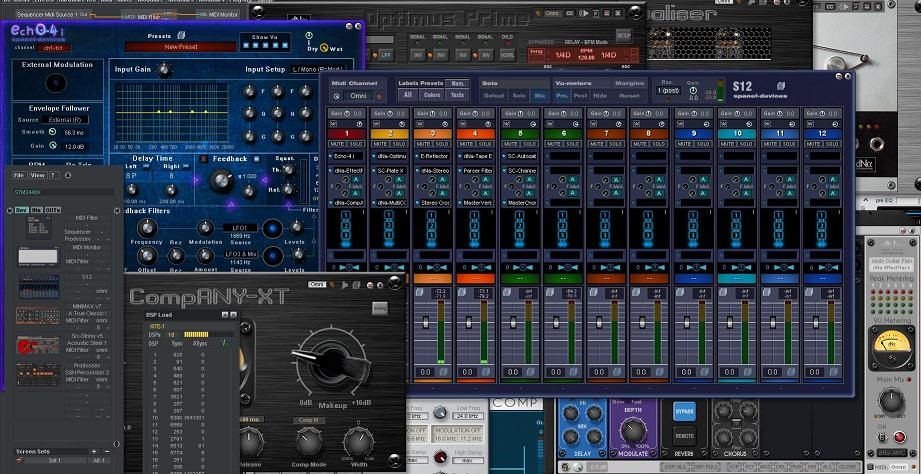Open the SC-Autopat insert slot on channel 5
Viewport: 921px width, 474px height.
pos(523,157)
